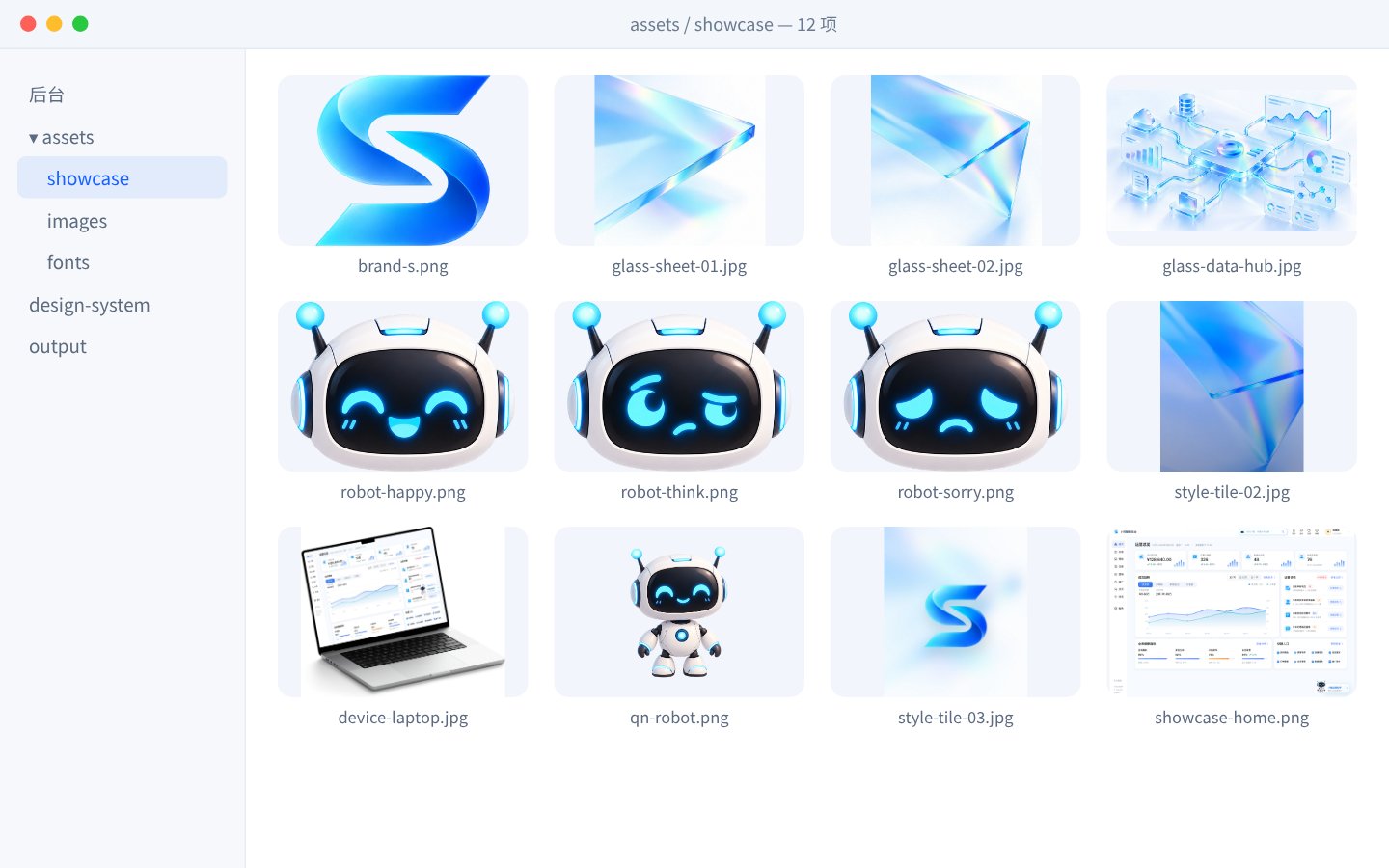The height and width of the screenshot is (868, 1389).
Task: Click the style-tile-02.jpg file name
Action: click(1232, 492)
